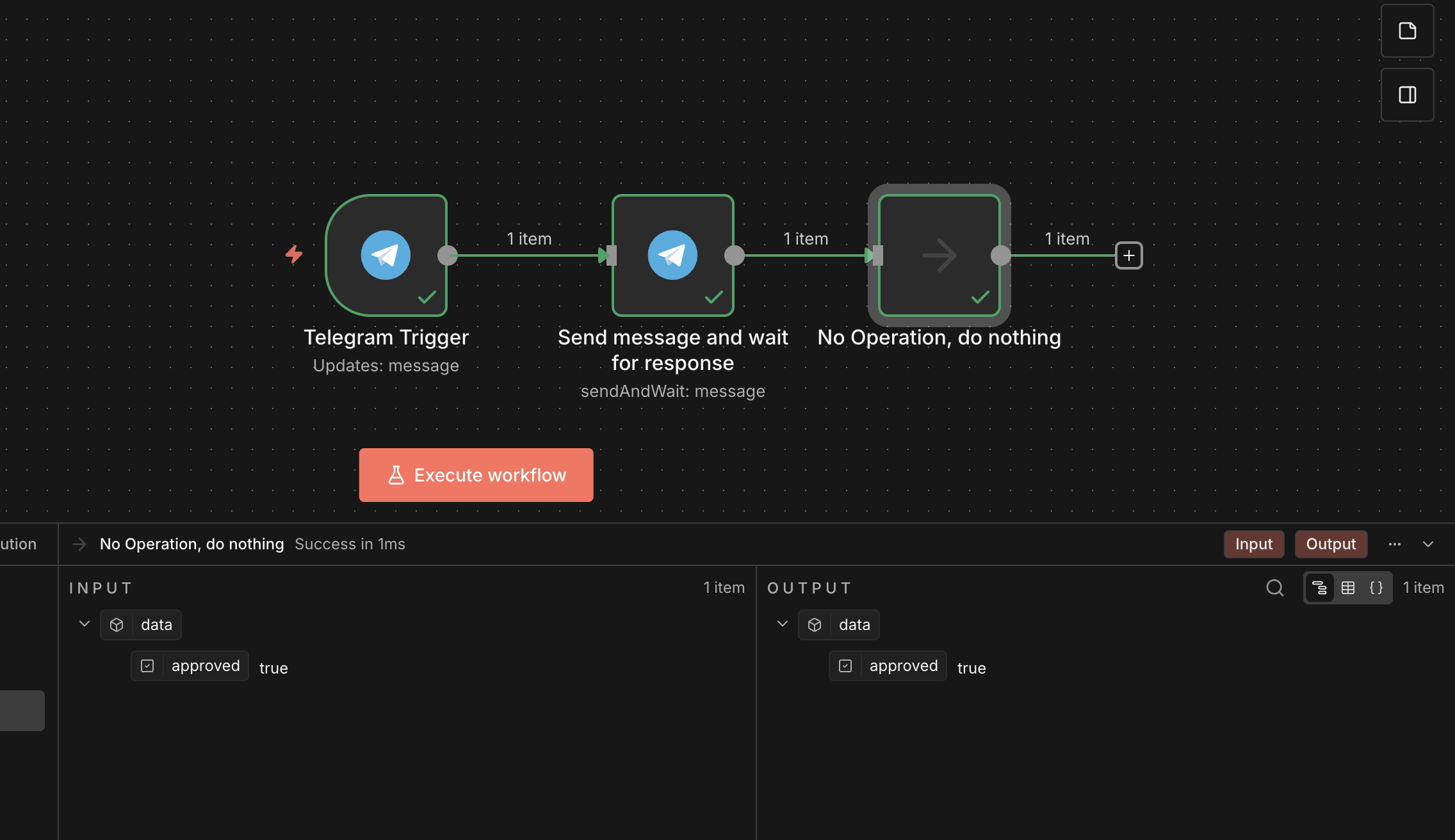
Task: Click the plus icon to add node
Action: click(1128, 255)
